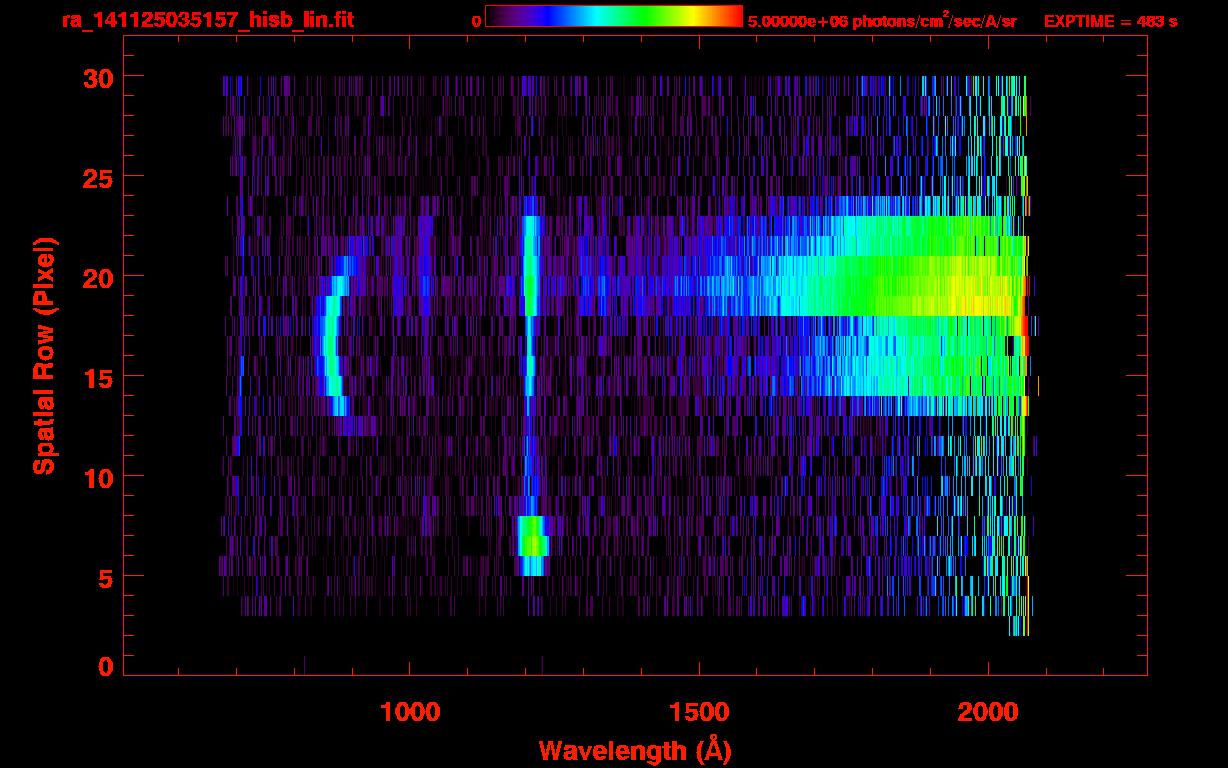Click the EXPTIME = 483 s text
1228x768 pixels.
click(x=1110, y=21)
